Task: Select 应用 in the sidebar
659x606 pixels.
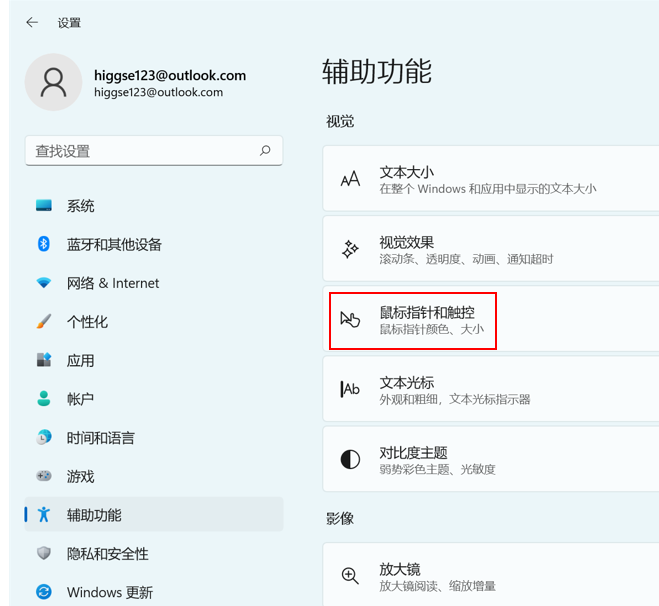Action: [81, 361]
